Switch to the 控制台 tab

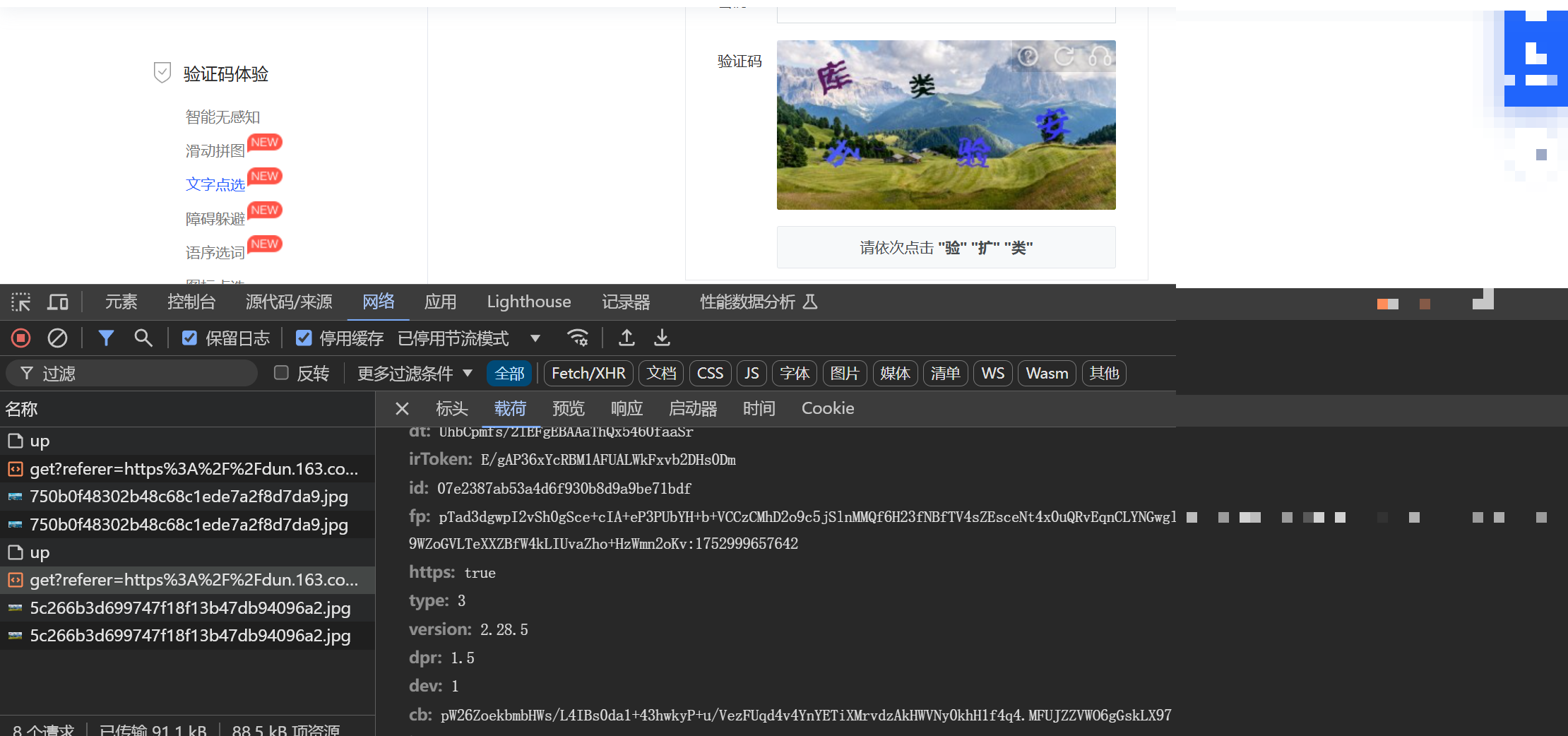[191, 302]
